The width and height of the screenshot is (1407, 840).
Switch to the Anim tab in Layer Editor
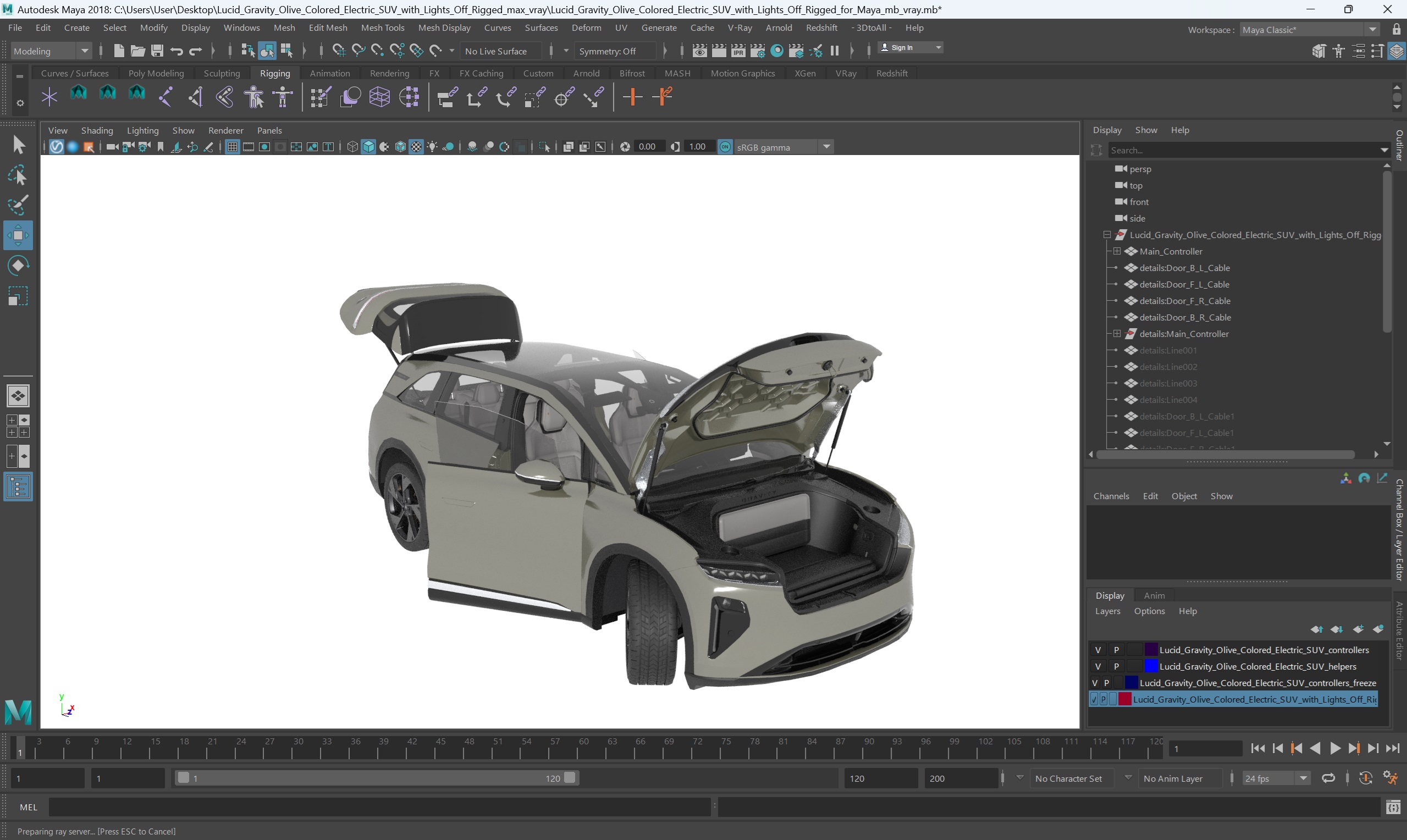click(1154, 595)
